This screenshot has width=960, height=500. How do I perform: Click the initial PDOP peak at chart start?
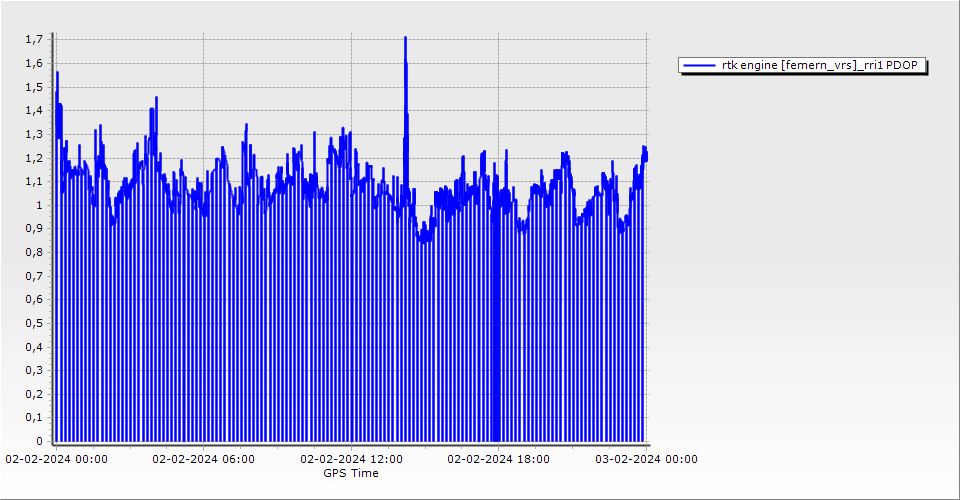click(x=57, y=74)
